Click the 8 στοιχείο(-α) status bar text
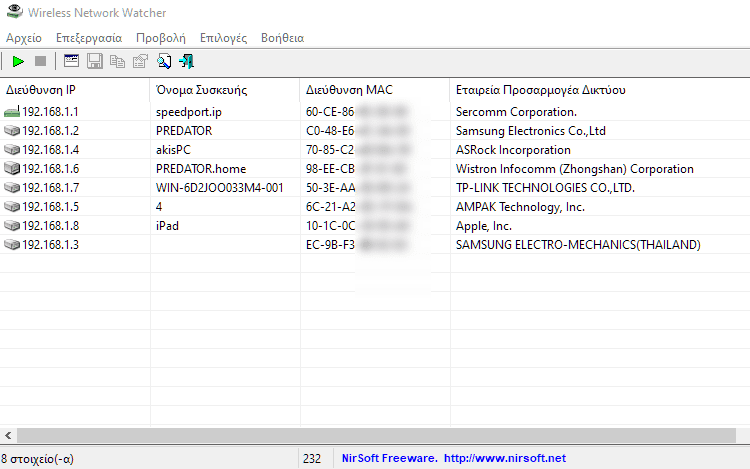Screen dimensions: 750x469 coord(37,459)
